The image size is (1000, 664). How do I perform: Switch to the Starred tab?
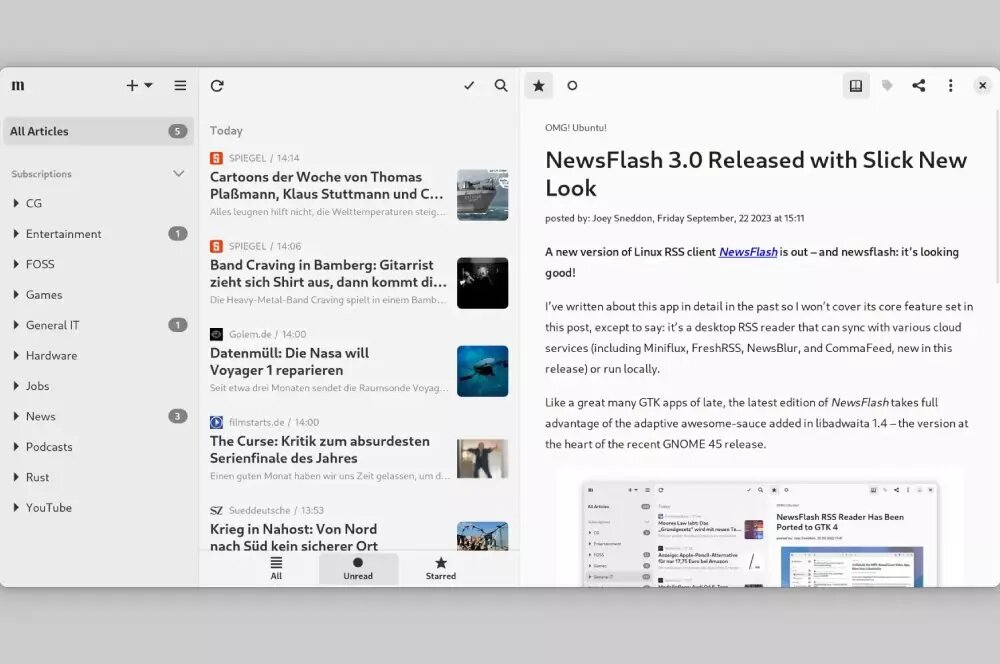click(x=441, y=568)
